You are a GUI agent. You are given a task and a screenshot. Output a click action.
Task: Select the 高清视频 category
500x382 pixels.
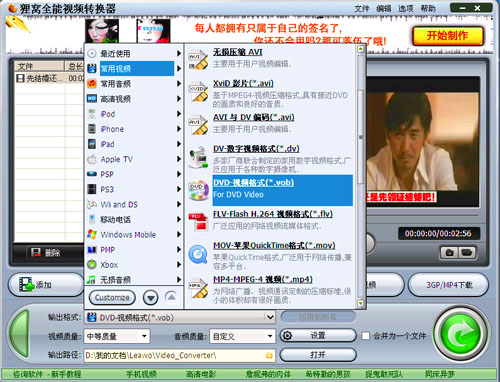click(x=134, y=99)
